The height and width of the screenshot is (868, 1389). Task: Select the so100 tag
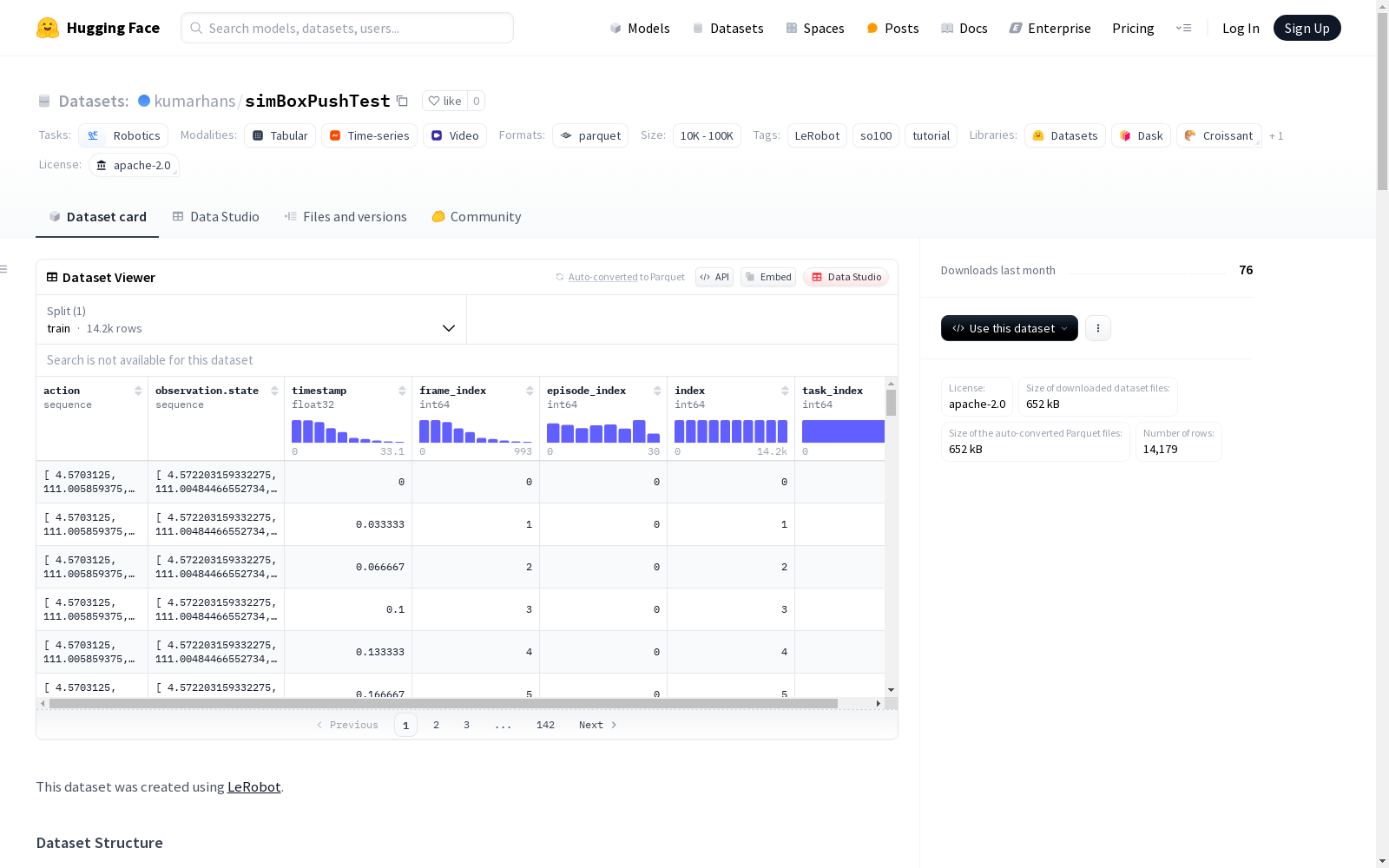pos(876,135)
